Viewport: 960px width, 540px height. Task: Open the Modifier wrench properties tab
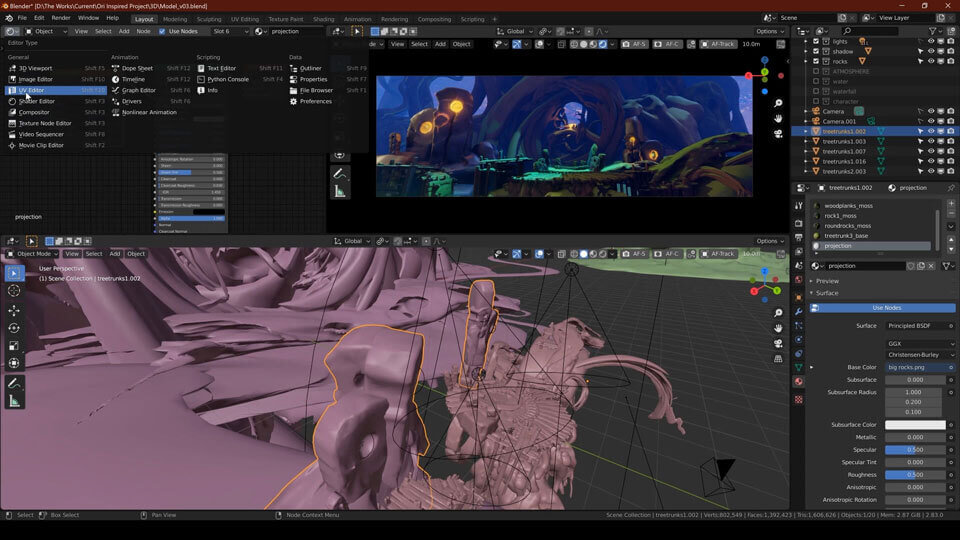[798, 312]
